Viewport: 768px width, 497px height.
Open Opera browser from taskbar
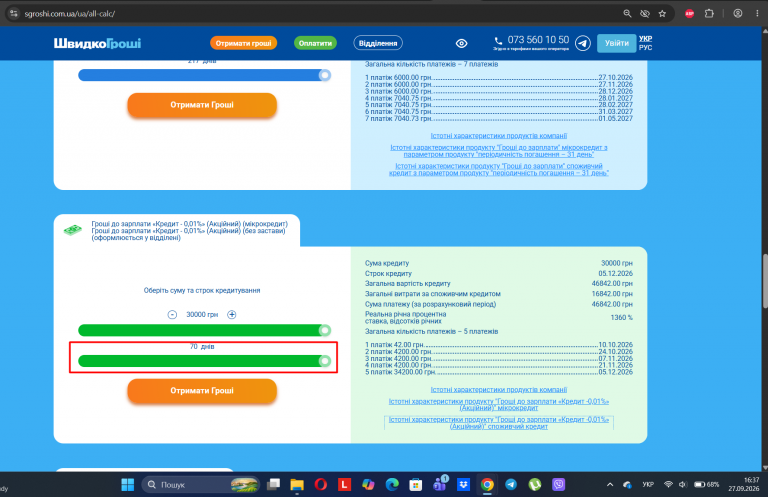tap(321, 485)
